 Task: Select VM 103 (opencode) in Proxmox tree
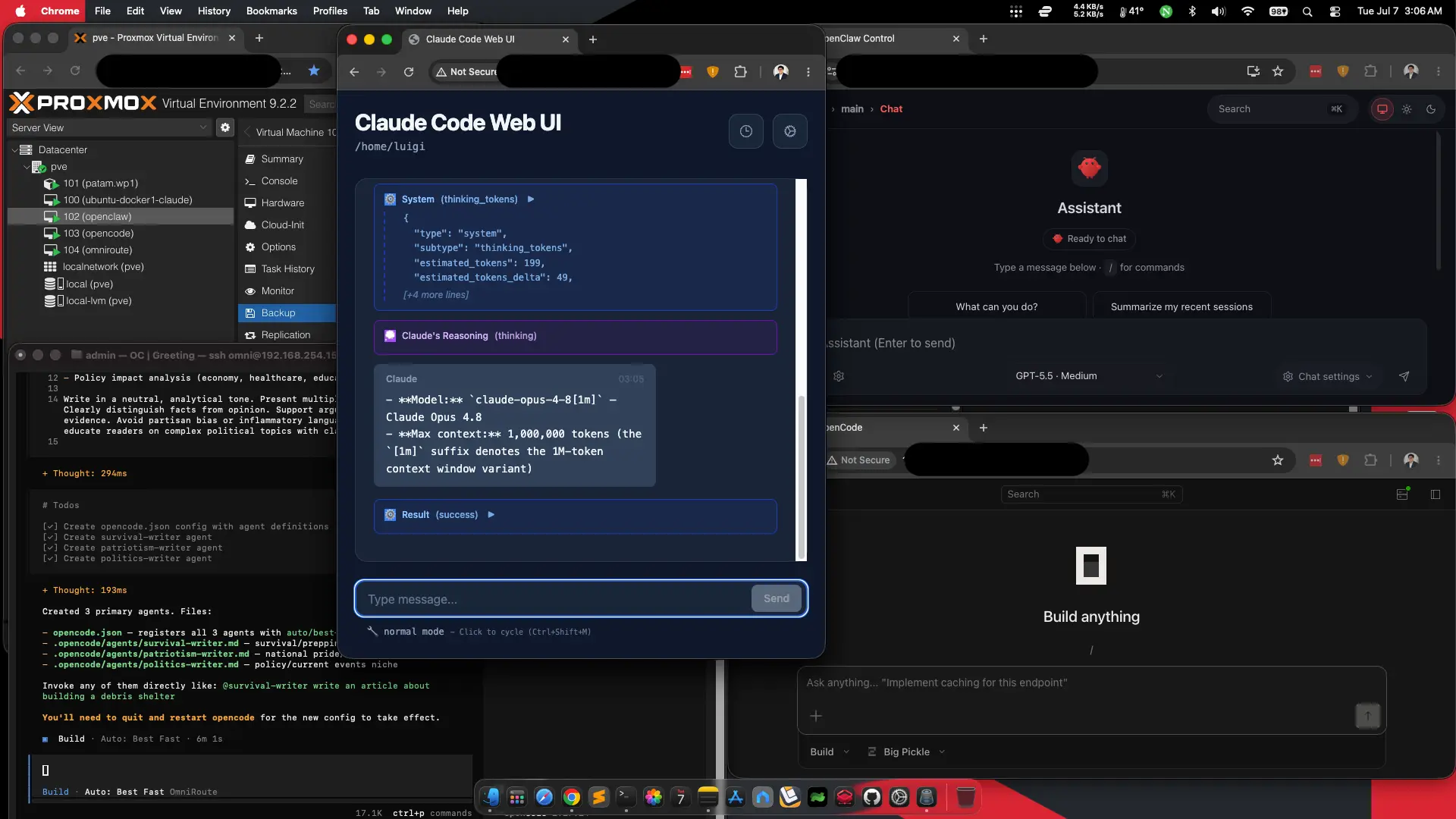98,234
